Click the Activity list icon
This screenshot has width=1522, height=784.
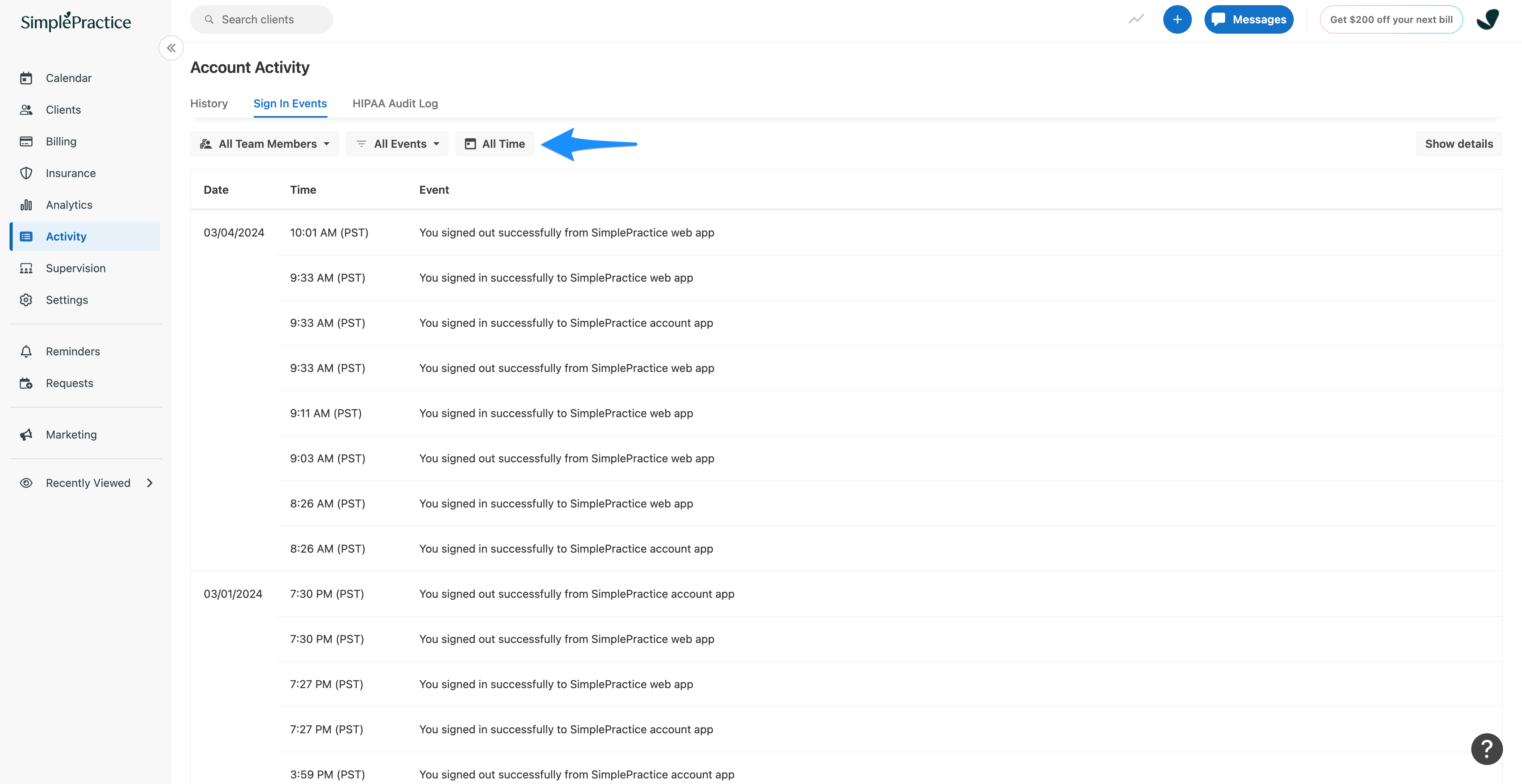coord(26,237)
